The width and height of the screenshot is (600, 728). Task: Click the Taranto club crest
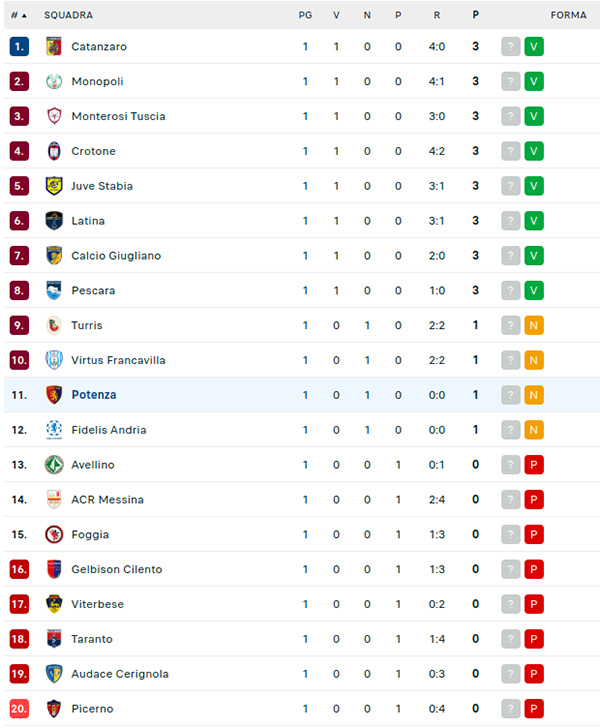point(54,639)
